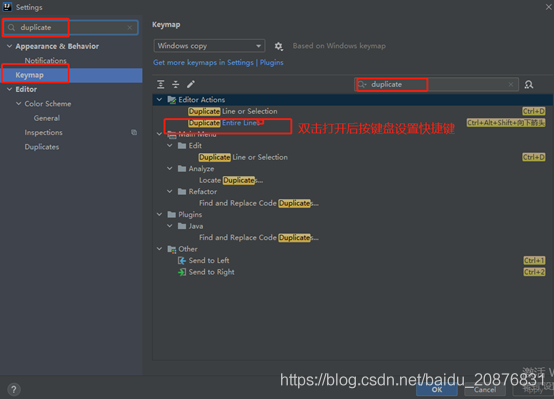Collapse the Color Scheme node
This screenshot has height=399, width=554.
click(19, 104)
